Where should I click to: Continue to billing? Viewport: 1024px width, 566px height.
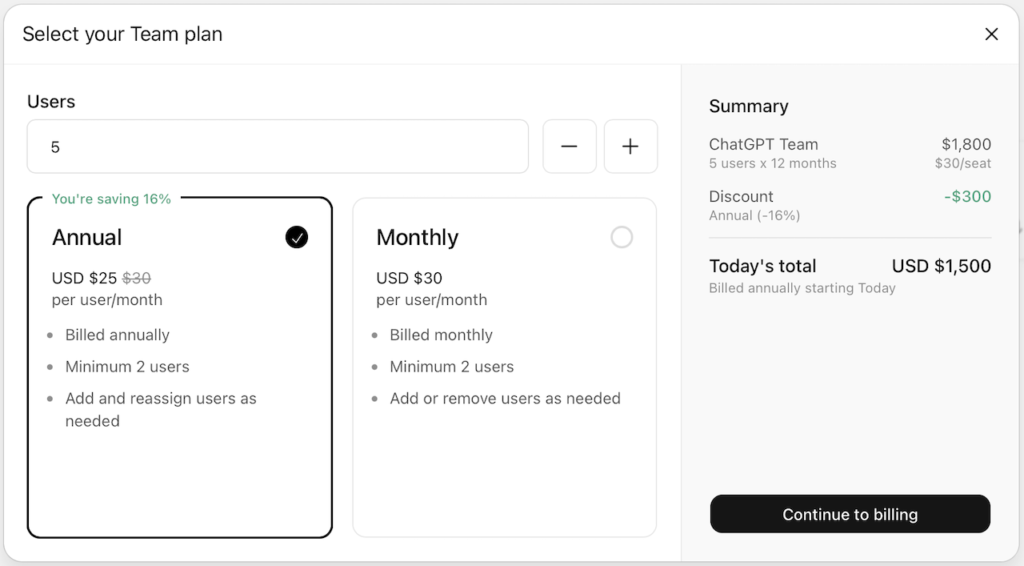849,515
